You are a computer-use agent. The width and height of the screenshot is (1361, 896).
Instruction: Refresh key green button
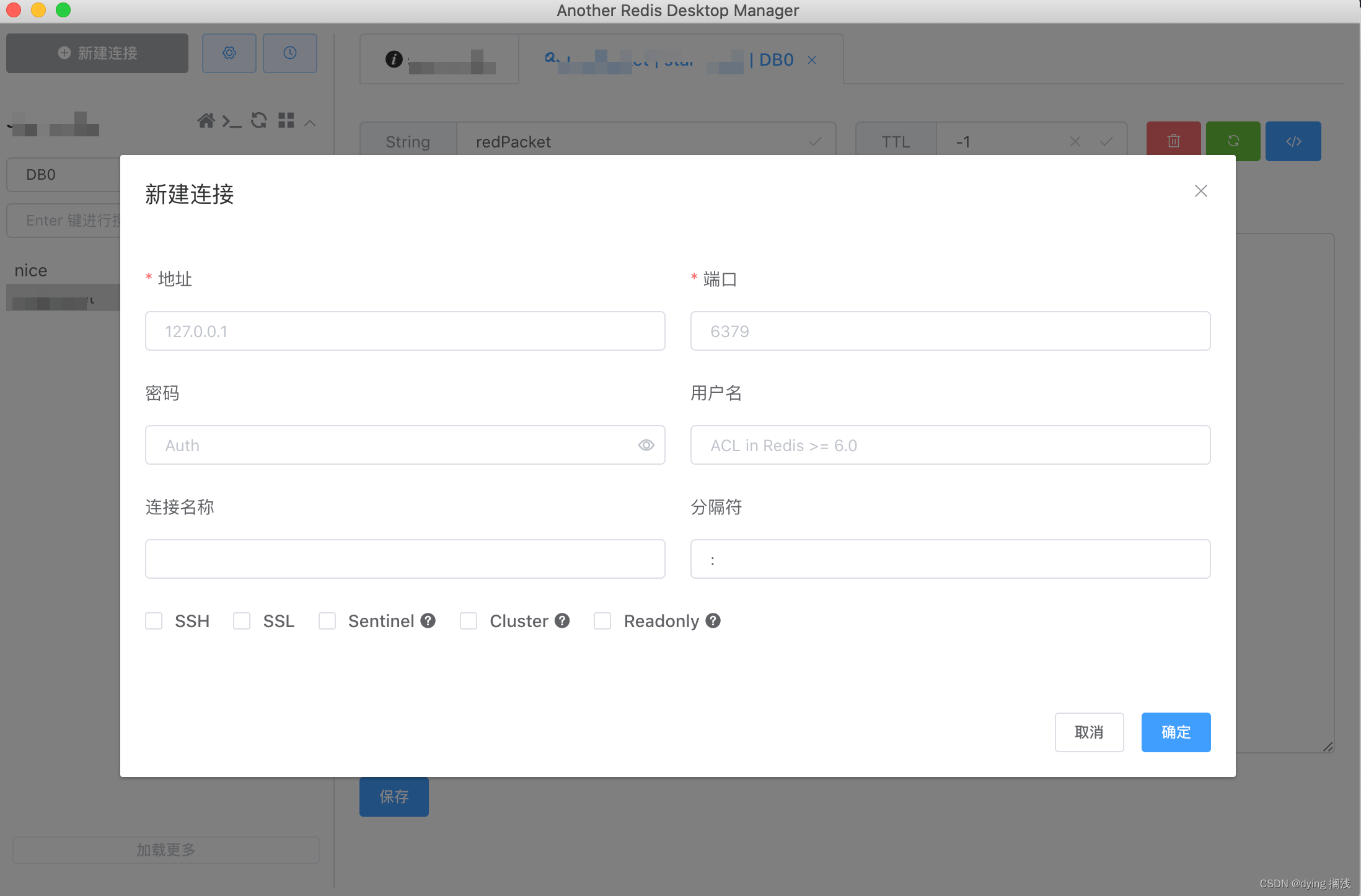click(1233, 141)
